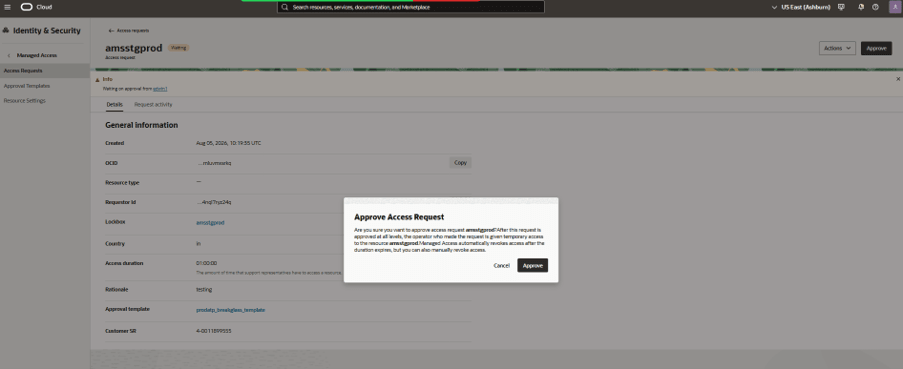Click the Rationale value testing
The width and height of the screenshot is (903, 369).
click(x=204, y=290)
